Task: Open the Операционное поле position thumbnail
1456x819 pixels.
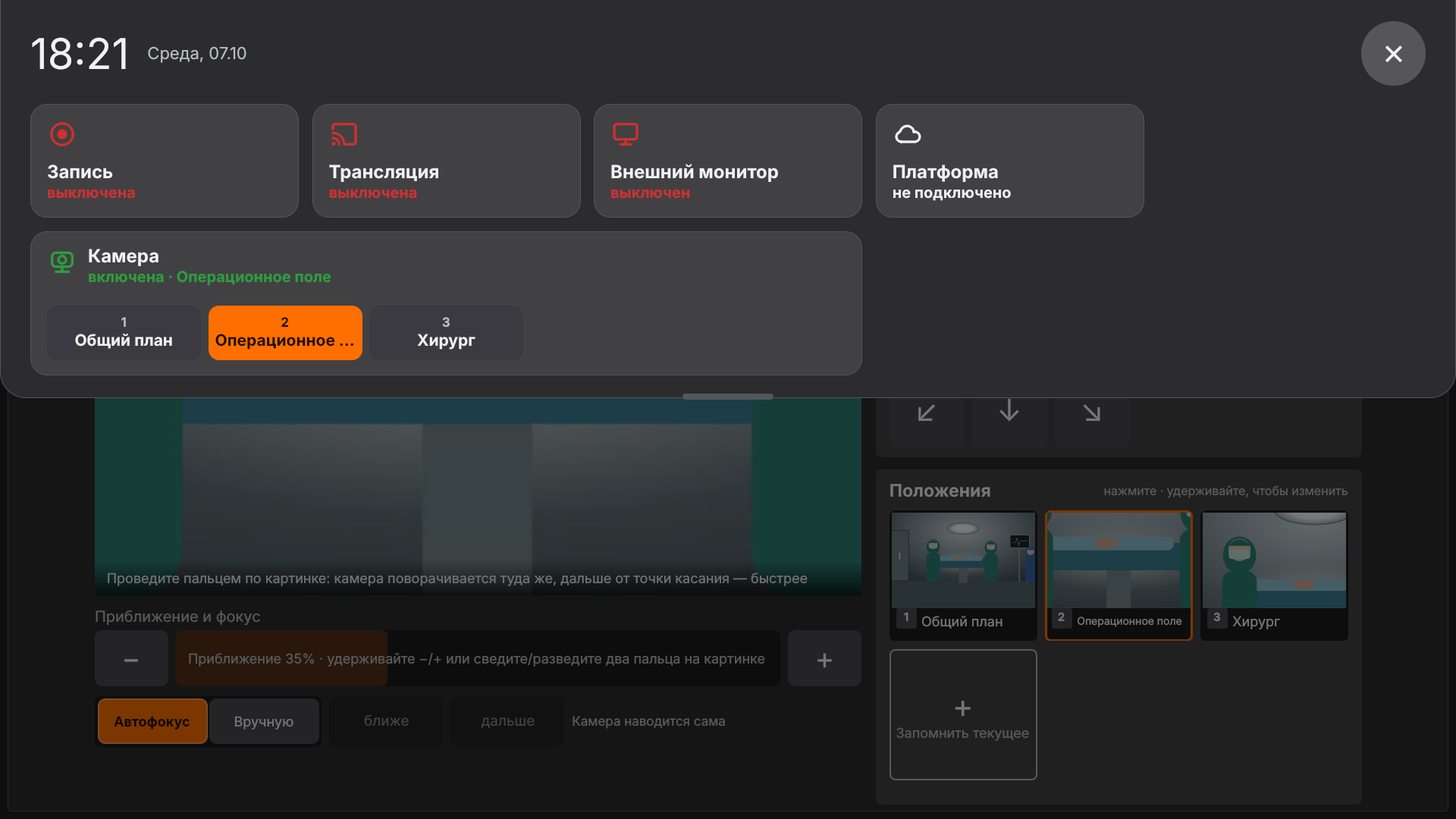Action: pyautogui.click(x=1119, y=576)
